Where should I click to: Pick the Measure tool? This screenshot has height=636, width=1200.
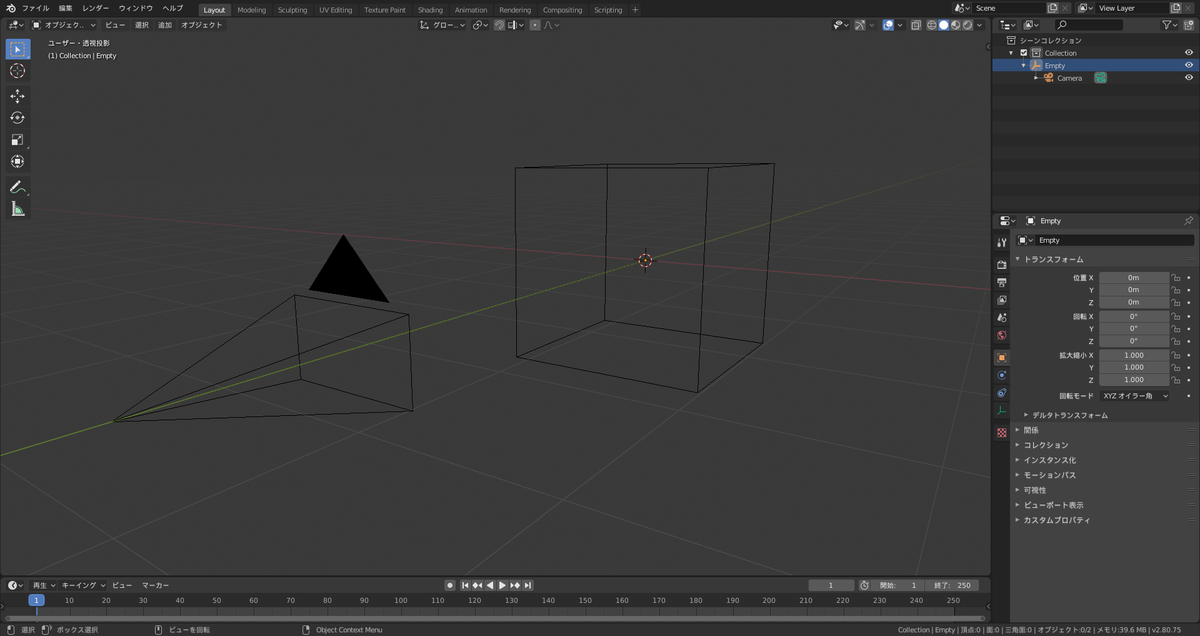pyautogui.click(x=17, y=209)
